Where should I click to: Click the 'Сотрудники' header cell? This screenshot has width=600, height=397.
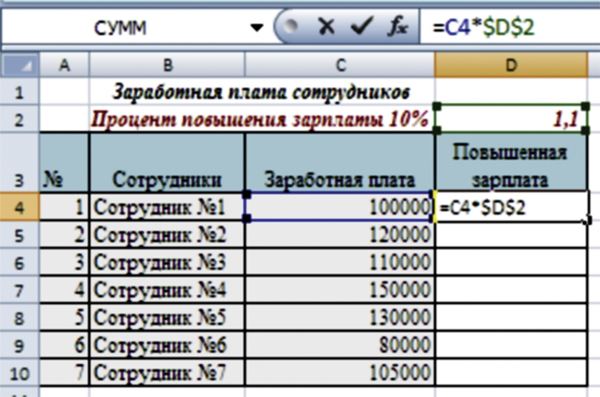(167, 162)
